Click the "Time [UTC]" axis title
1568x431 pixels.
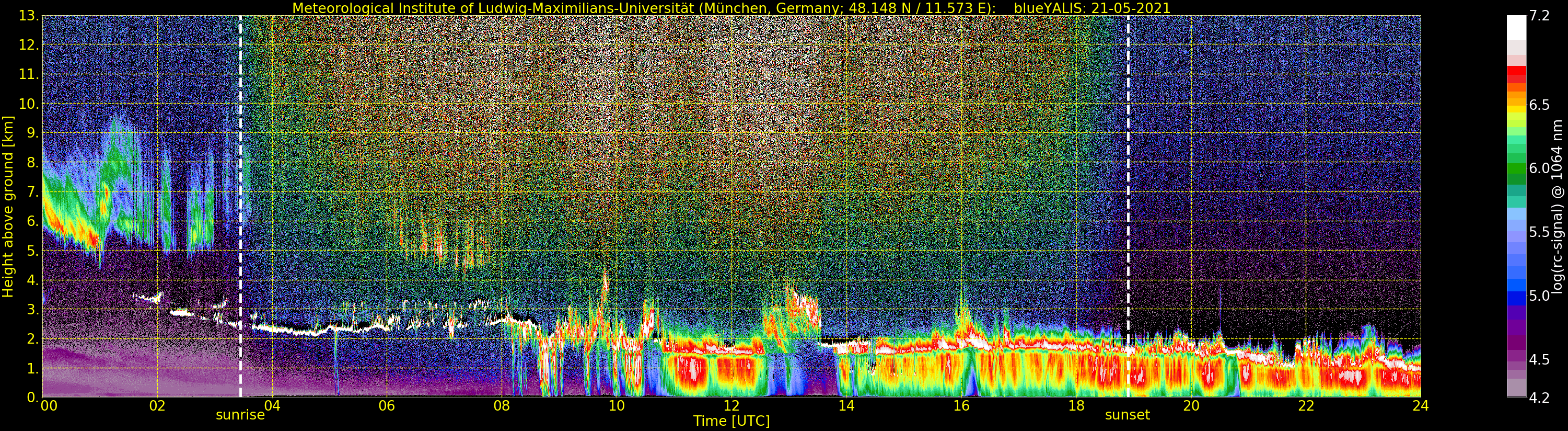(731, 421)
